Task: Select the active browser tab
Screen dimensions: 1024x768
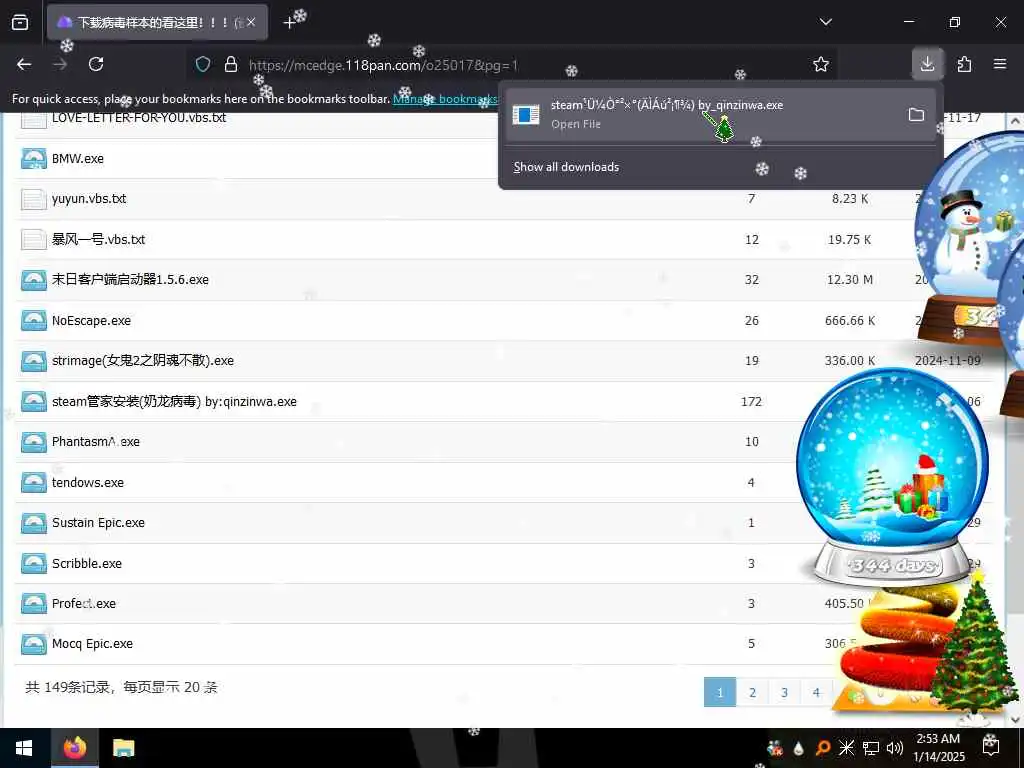Action: 157,22
